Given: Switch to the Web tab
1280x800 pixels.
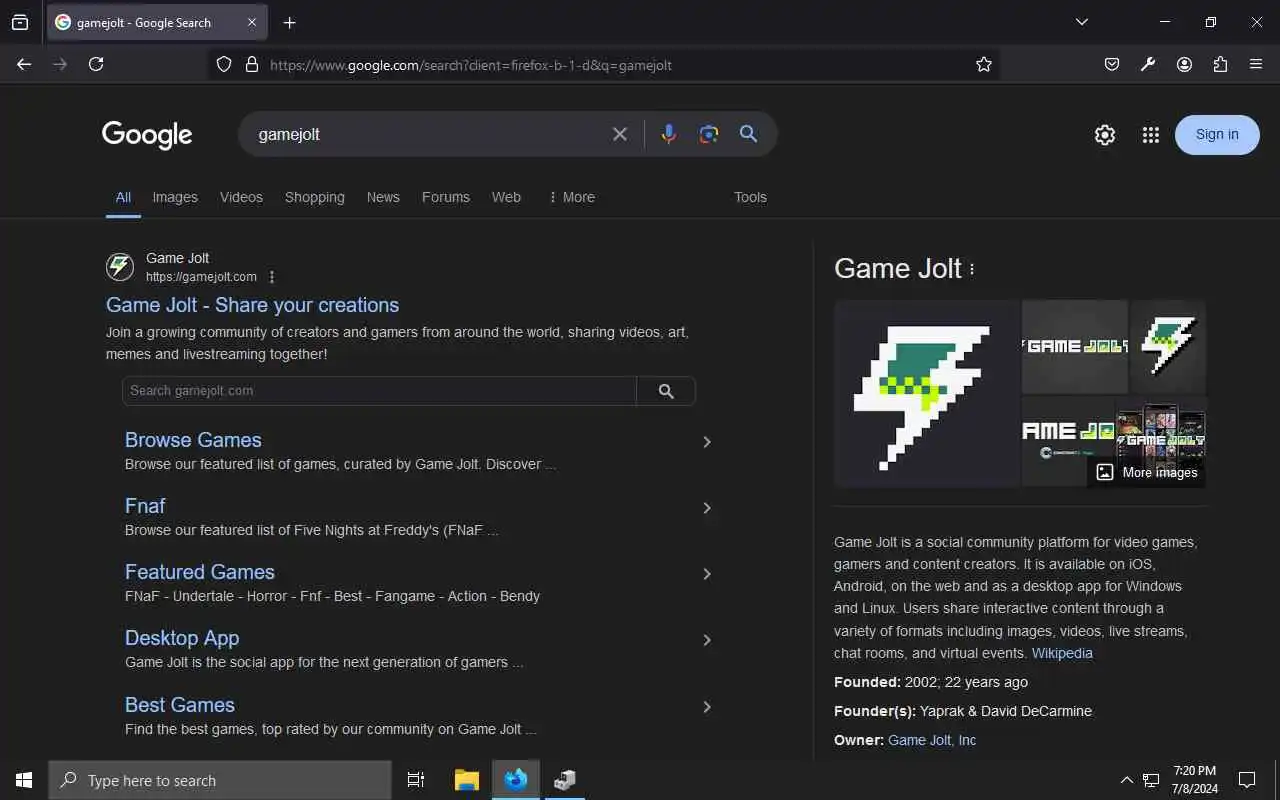Looking at the screenshot, I should click(506, 197).
